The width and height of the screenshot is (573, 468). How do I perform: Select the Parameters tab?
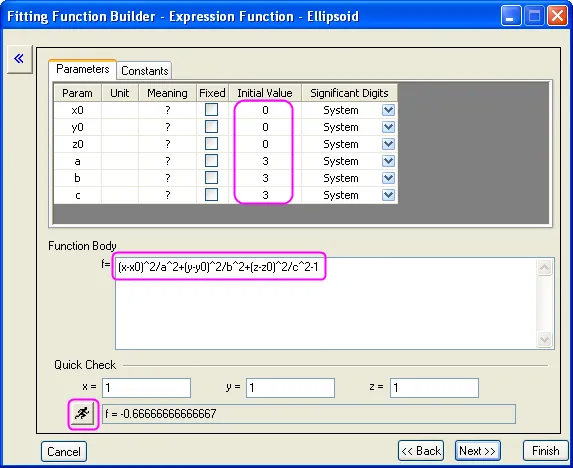pyautogui.click(x=83, y=69)
